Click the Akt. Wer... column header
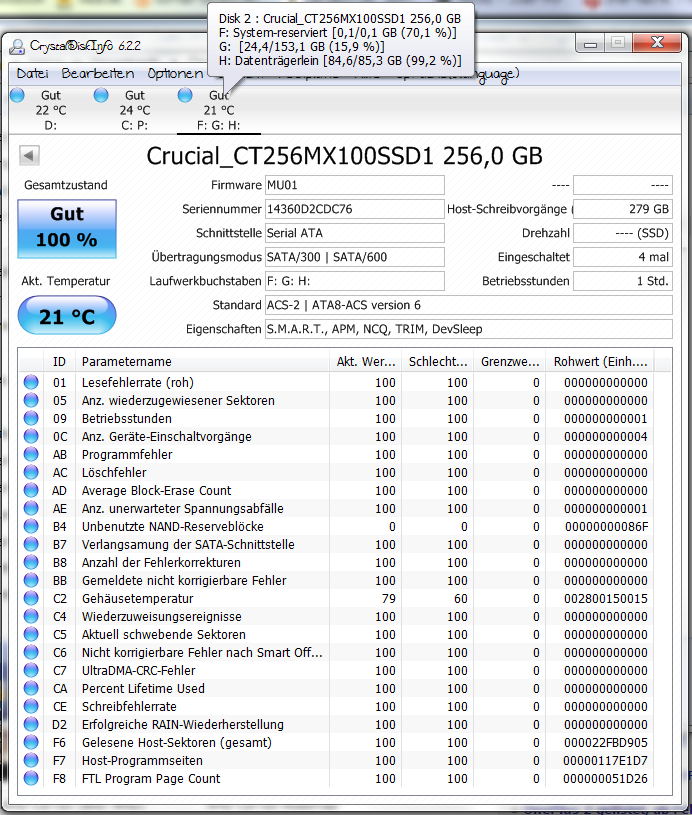Image resolution: width=692 pixels, height=815 pixels. click(x=365, y=361)
